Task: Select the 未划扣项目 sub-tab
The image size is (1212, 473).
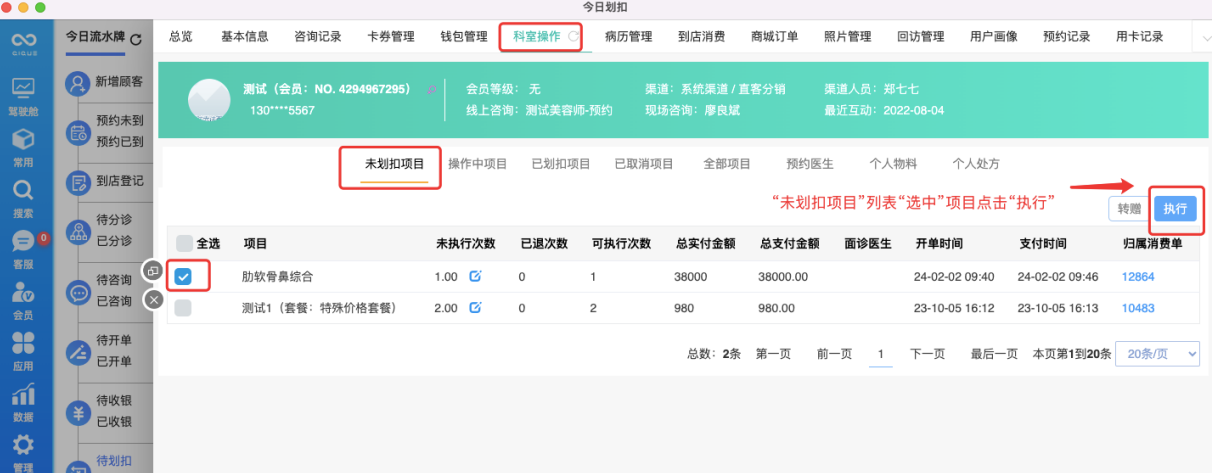Action: coord(395,164)
